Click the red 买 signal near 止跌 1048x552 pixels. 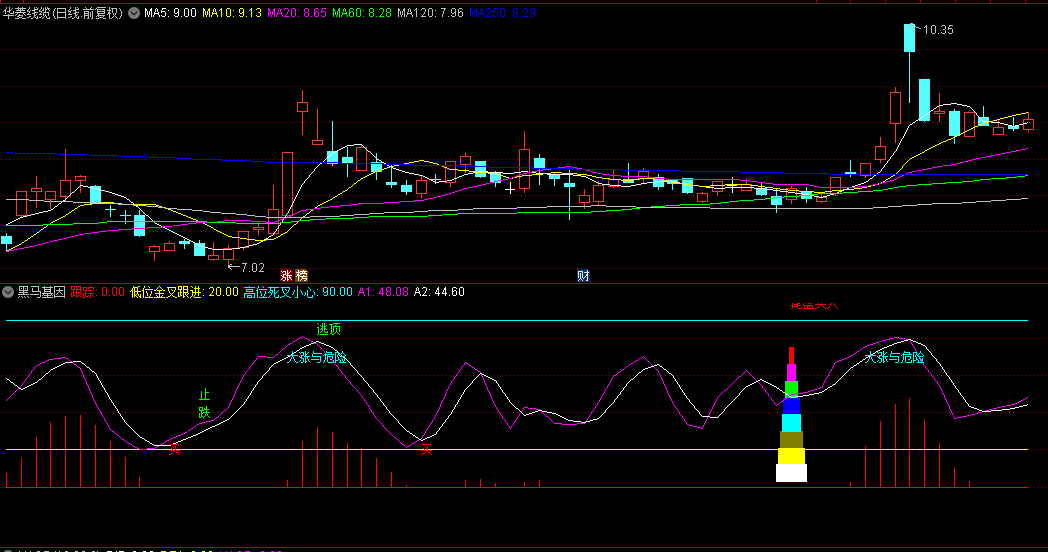click(x=175, y=449)
